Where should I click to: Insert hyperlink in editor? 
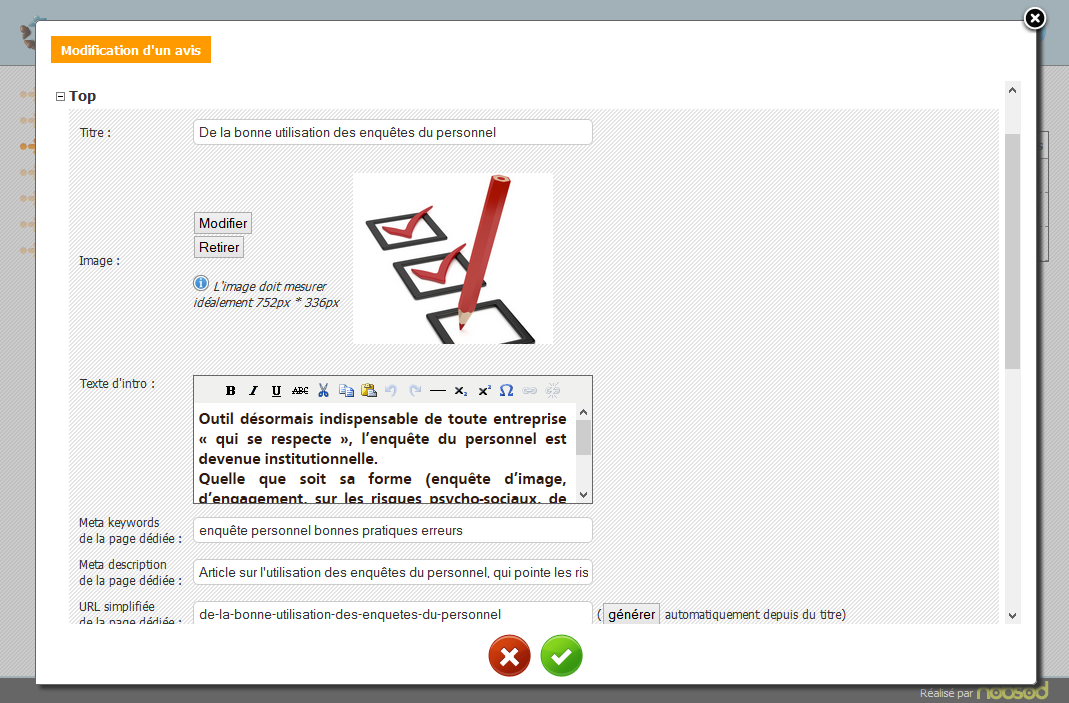tap(530, 391)
